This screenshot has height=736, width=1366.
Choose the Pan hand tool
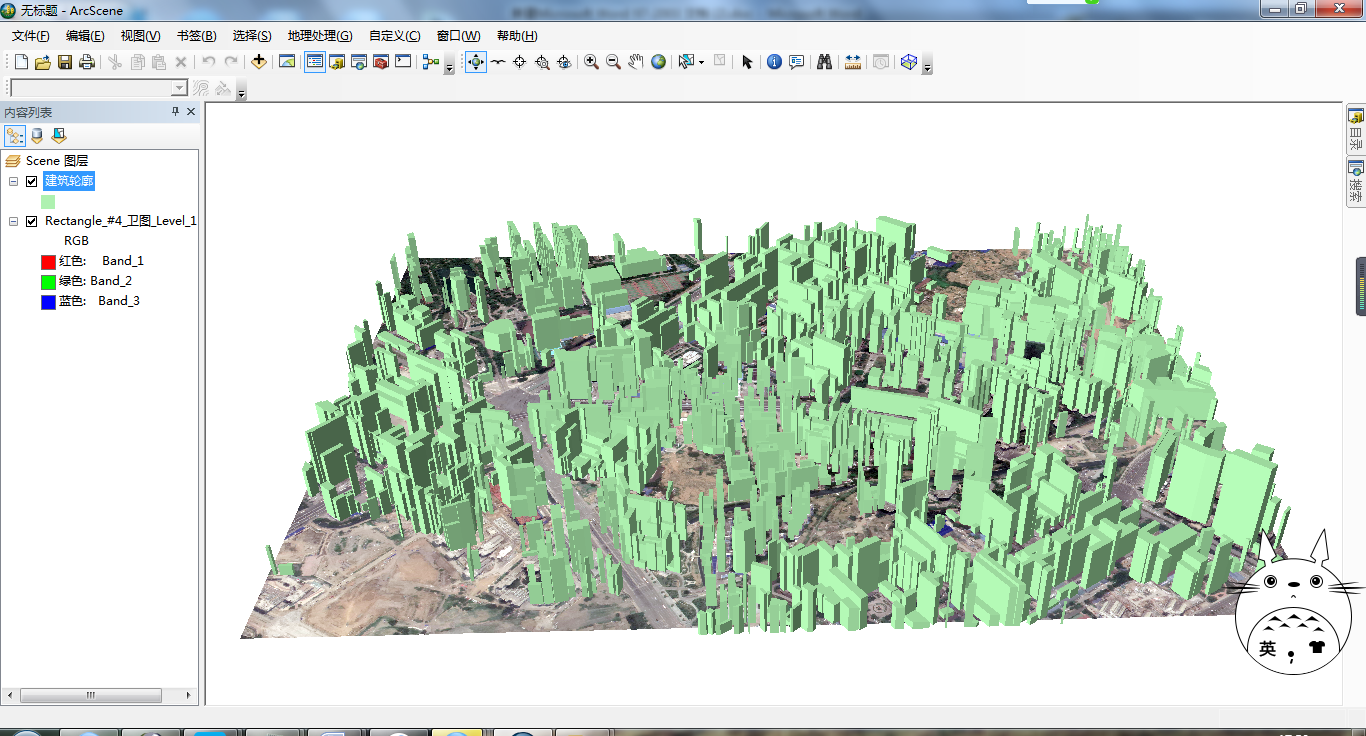tap(635, 62)
